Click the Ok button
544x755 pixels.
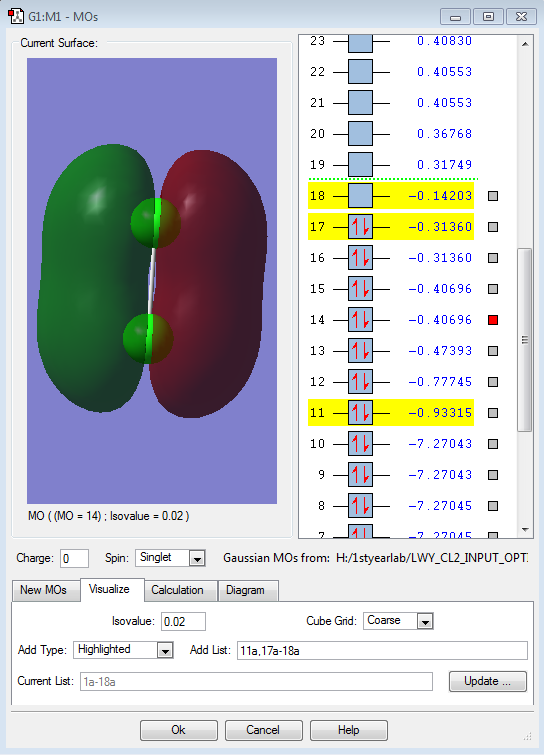click(179, 730)
